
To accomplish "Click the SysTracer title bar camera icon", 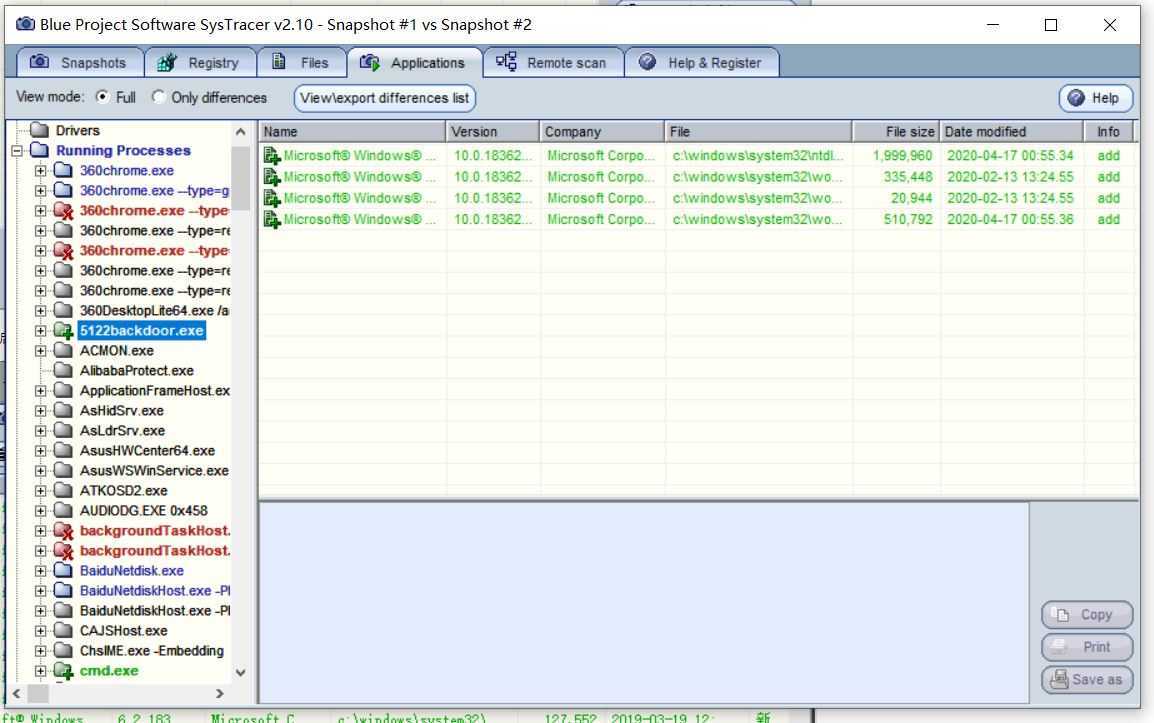I will coord(25,24).
